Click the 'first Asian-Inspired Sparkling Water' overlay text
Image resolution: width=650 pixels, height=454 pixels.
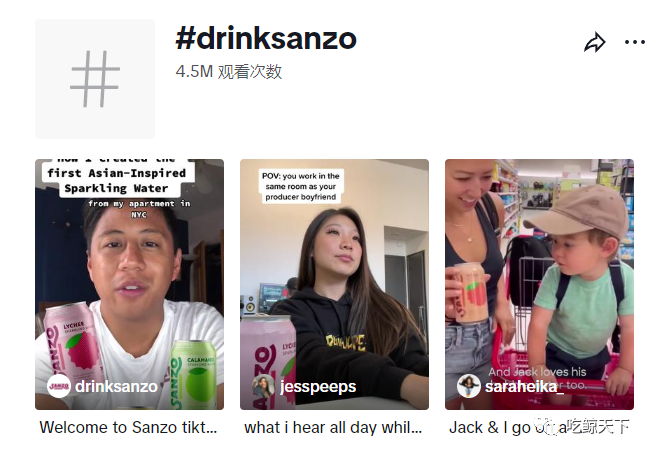(116, 180)
